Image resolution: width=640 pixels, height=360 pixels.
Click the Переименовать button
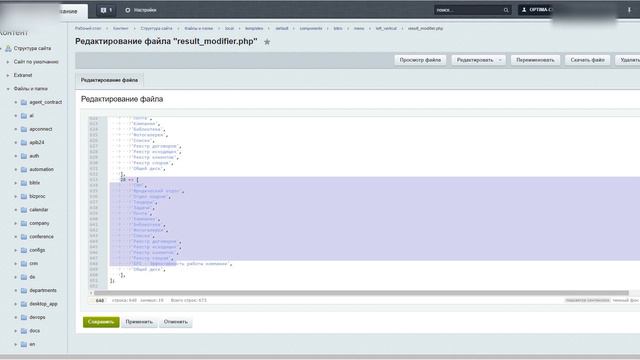(x=535, y=60)
